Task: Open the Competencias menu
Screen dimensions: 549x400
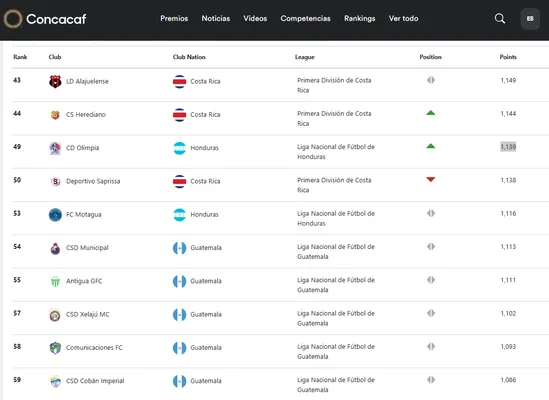Action: pos(305,19)
